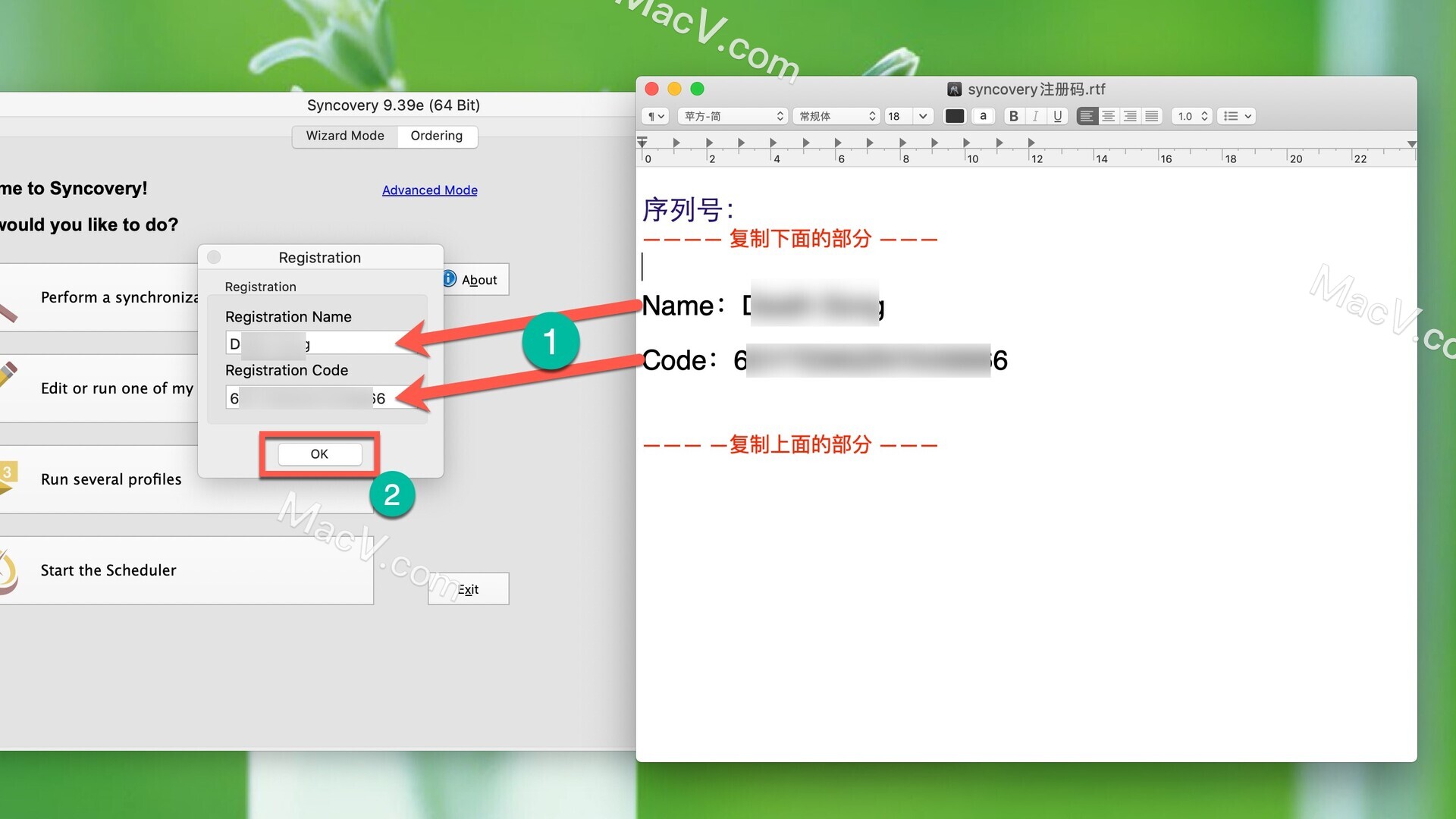Switch to Ordering tab in Syncovery
1456x819 pixels.
click(x=437, y=136)
